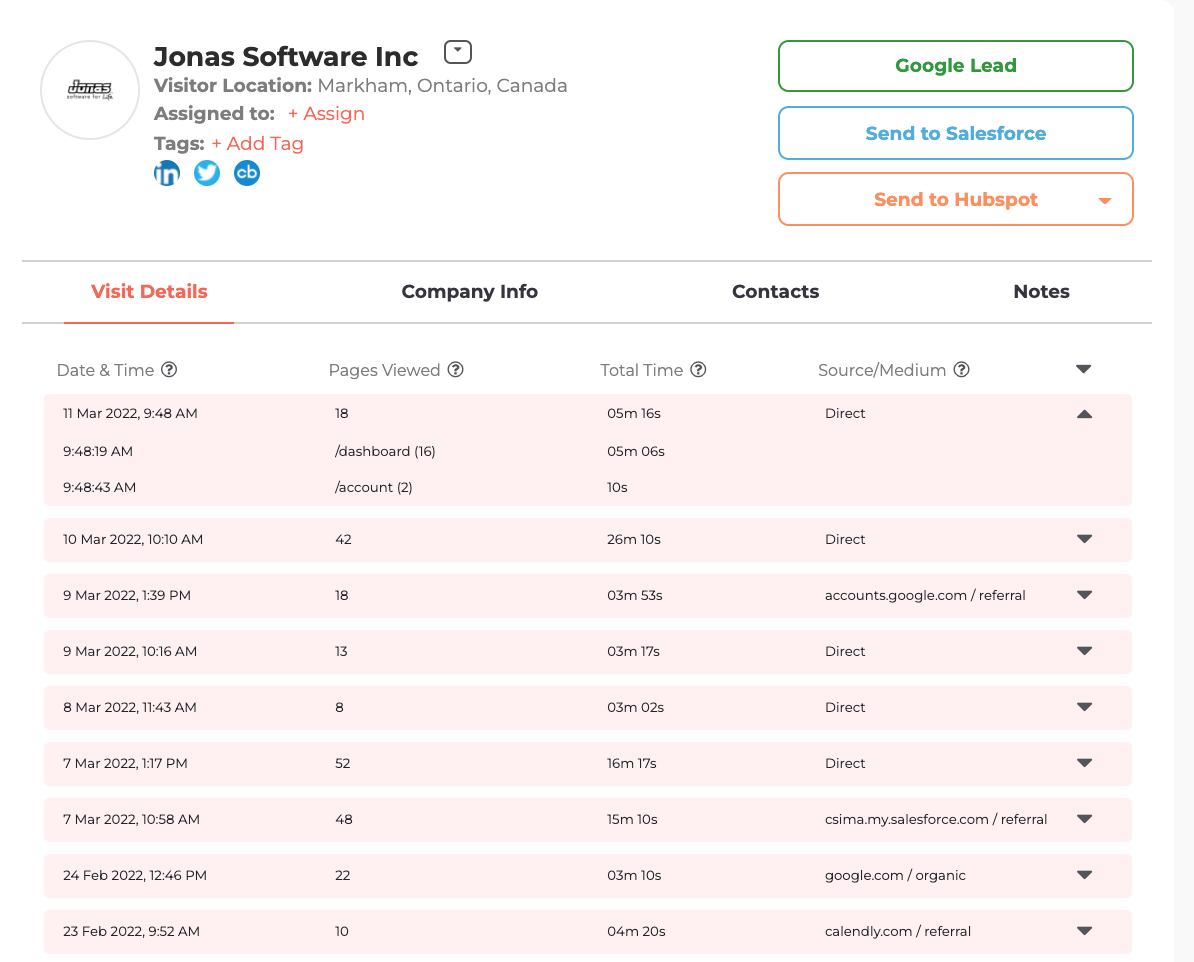The height and width of the screenshot is (962, 1194).
Task: Switch to the Notes tab
Action: coord(1041,292)
